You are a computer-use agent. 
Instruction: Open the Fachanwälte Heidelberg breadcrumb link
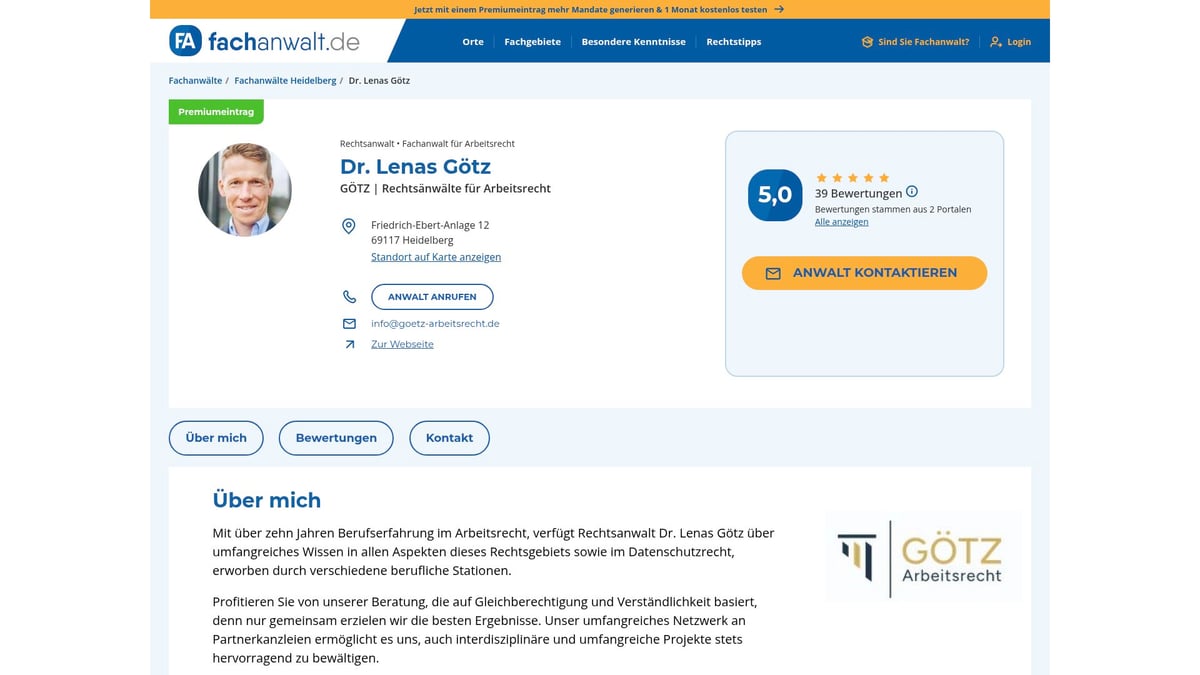[x=286, y=80]
